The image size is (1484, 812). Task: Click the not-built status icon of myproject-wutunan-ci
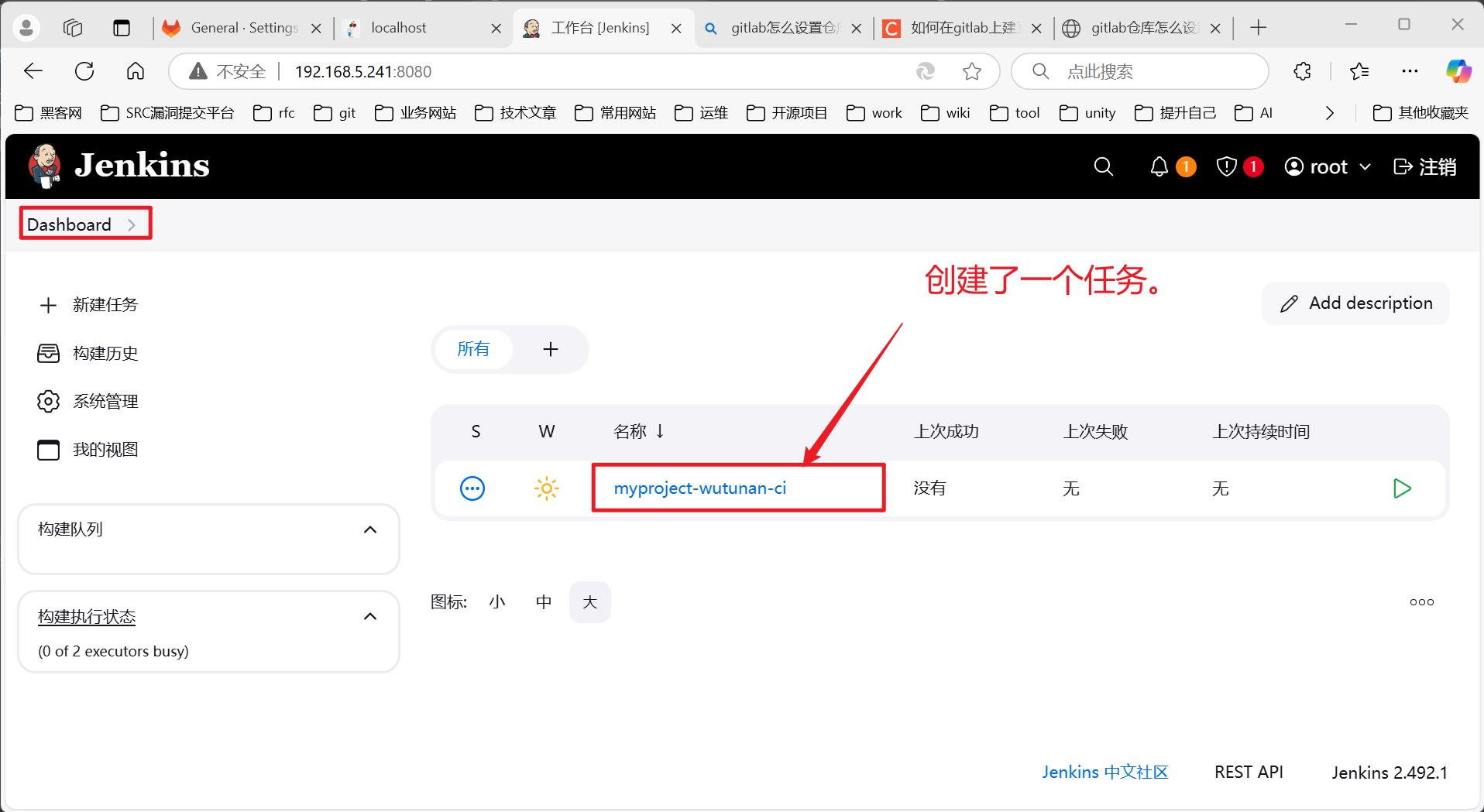pyautogui.click(x=472, y=488)
